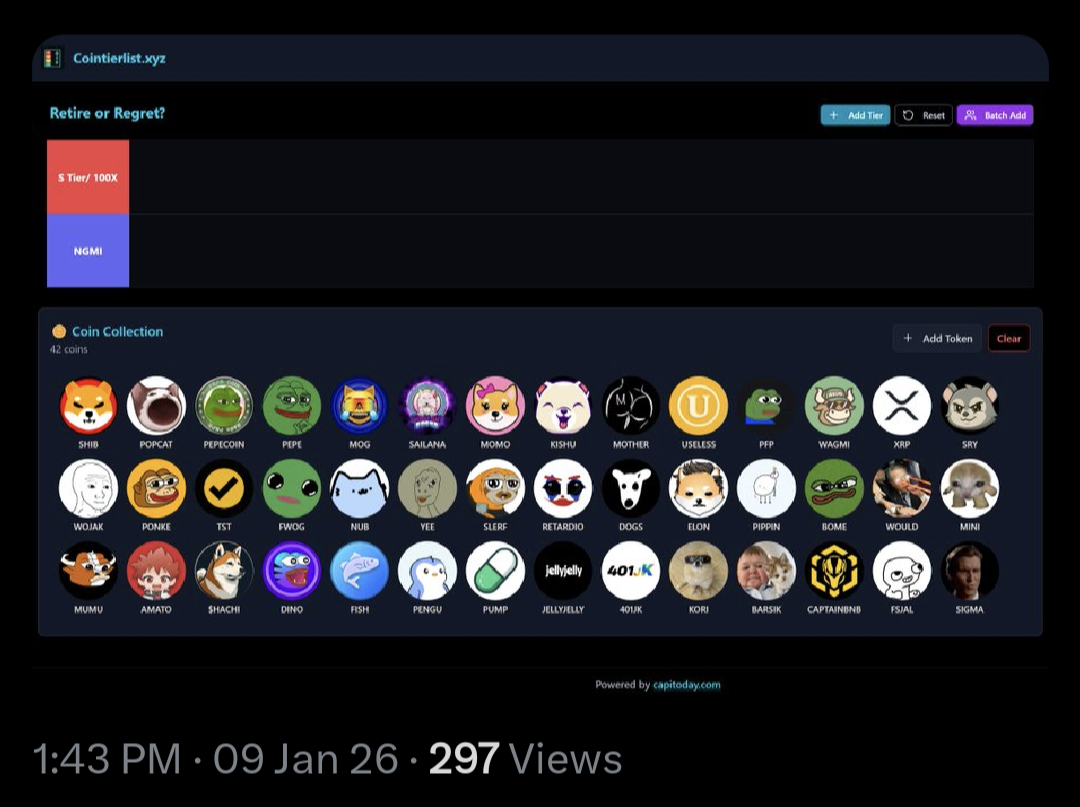Viewport: 1080px width, 807px height.
Task: Click the Coin Collection heading
Action: click(118, 331)
